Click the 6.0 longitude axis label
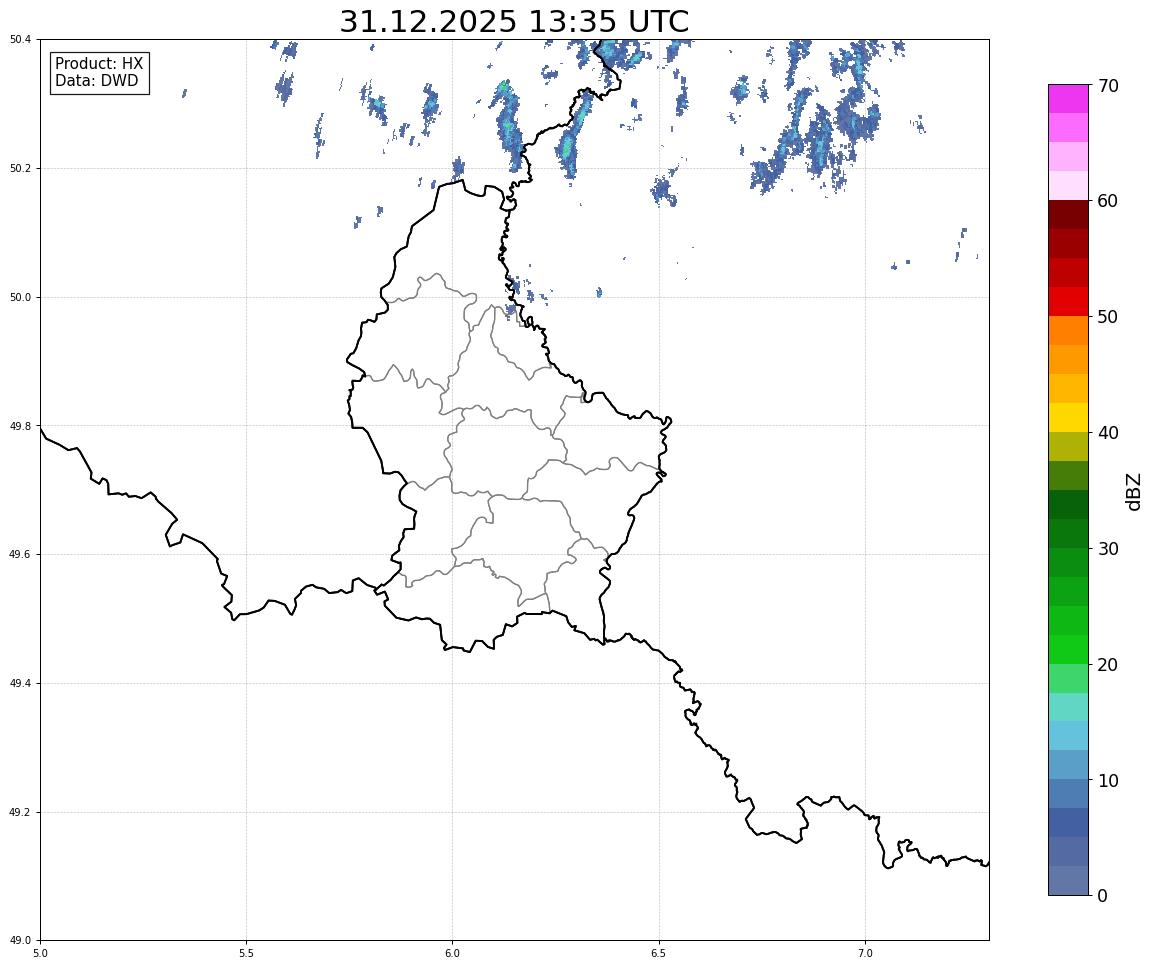The image size is (1152, 968). [x=453, y=954]
